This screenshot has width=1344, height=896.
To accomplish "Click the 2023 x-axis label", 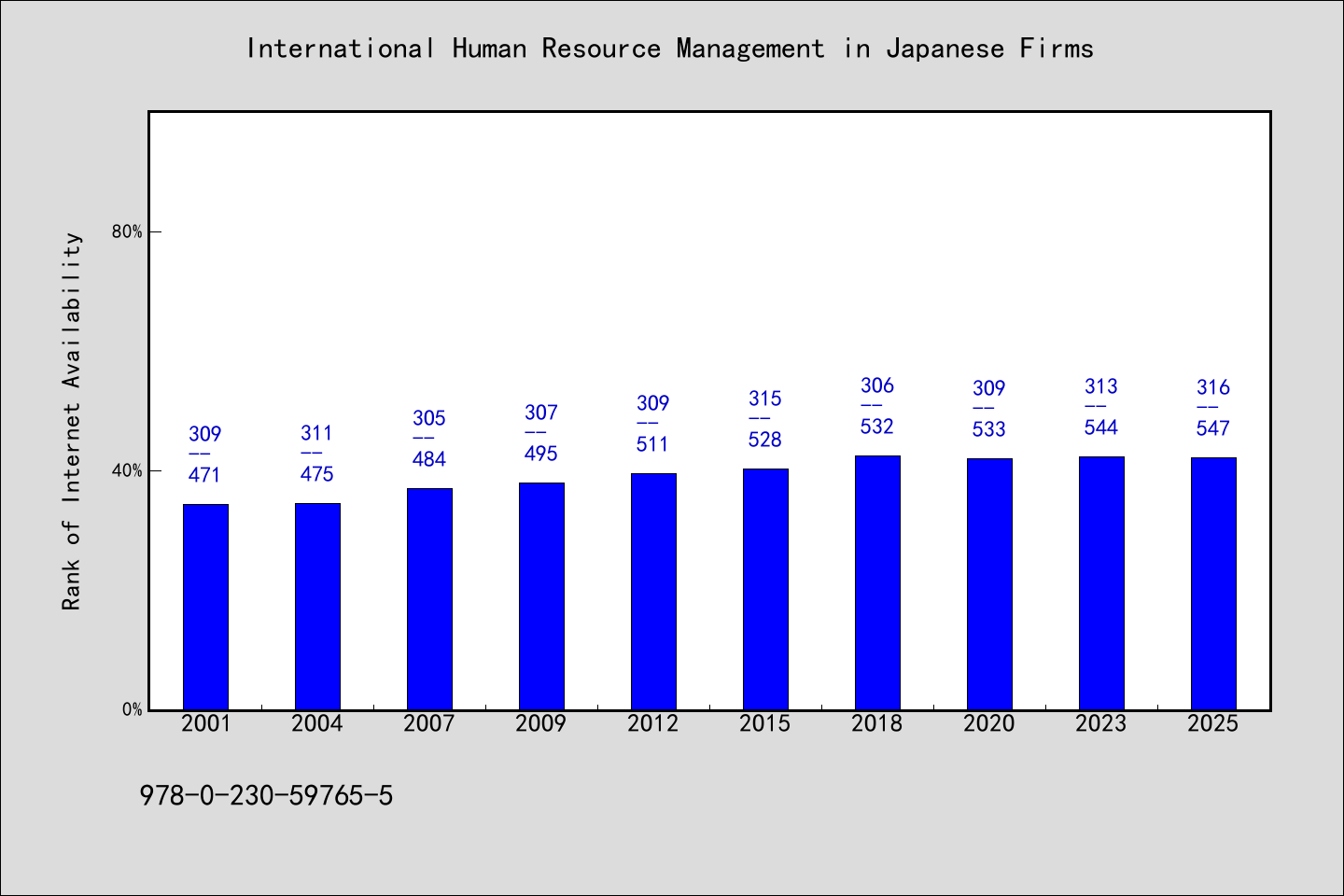I will pyautogui.click(x=1101, y=723).
